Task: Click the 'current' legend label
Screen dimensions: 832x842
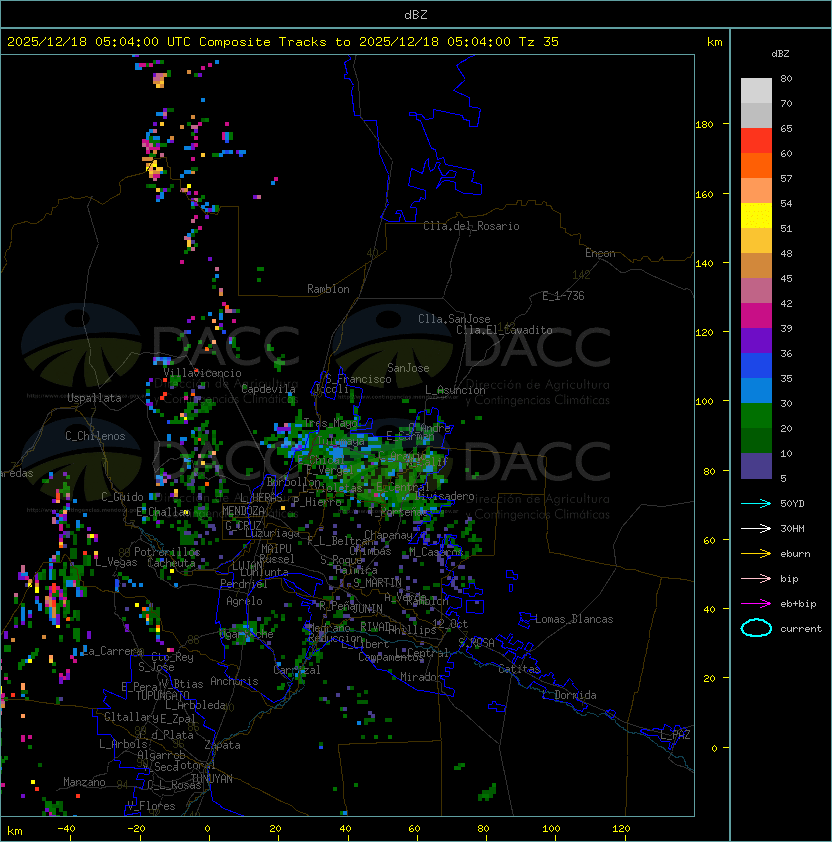Action: tap(801, 629)
